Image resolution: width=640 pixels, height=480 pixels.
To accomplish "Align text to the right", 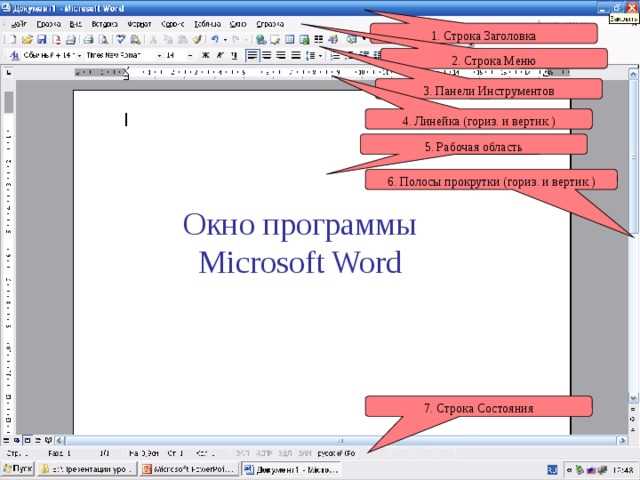I will click(281, 55).
